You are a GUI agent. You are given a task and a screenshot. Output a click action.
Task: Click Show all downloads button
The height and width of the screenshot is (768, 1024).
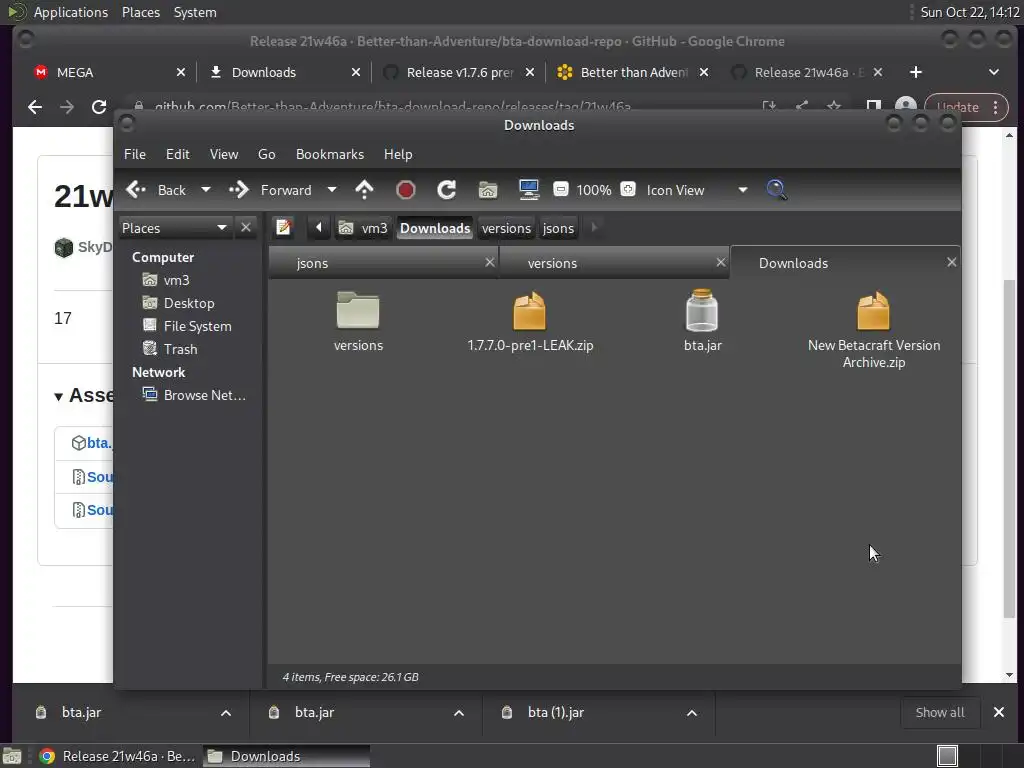(x=940, y=712)
